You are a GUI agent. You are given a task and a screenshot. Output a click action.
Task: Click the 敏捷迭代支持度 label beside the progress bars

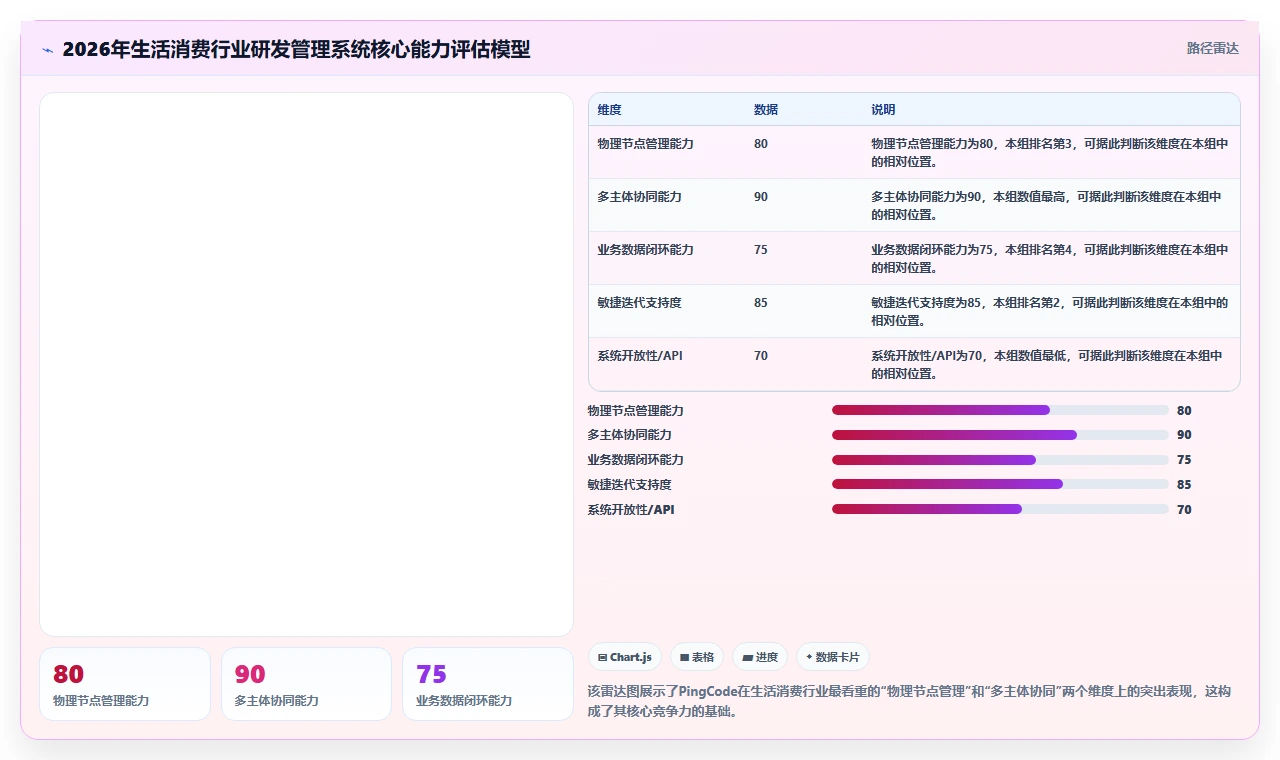click(630, 484)
